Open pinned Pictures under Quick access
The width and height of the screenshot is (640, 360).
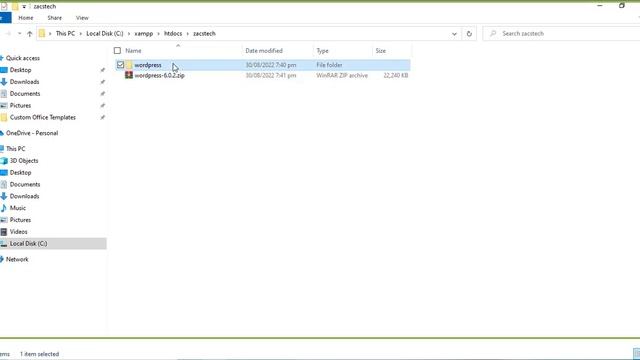20,105
